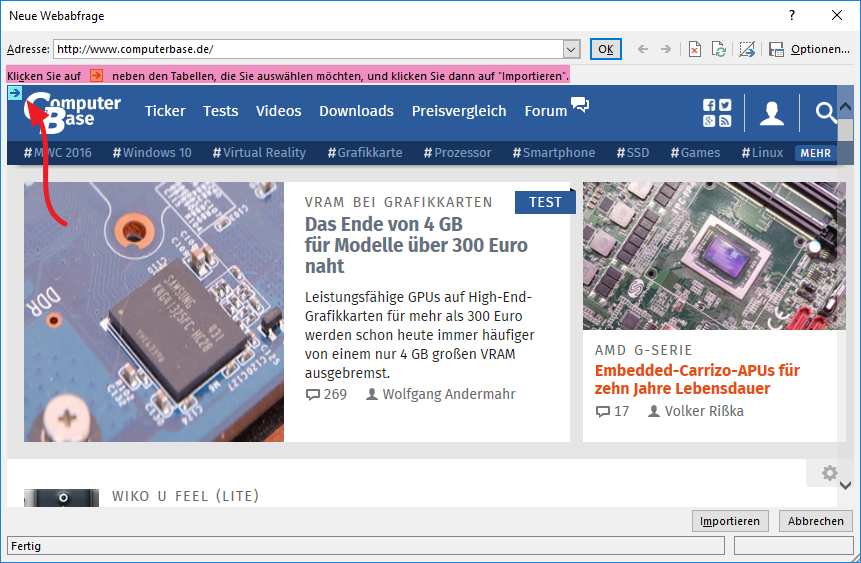
Task: Click the Google Plus icon in header
Action: click(x=709, y=121)
